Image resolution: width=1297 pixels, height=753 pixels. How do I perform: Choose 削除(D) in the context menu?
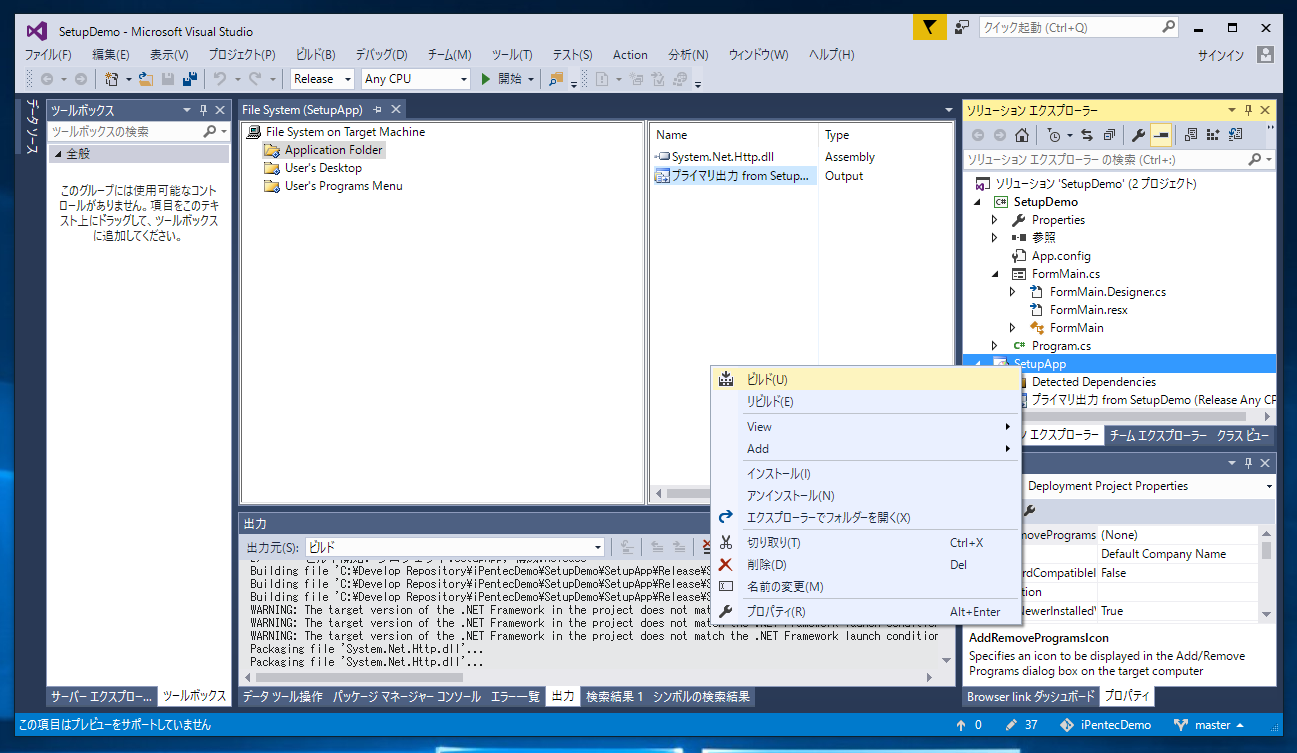pos(866,565)
